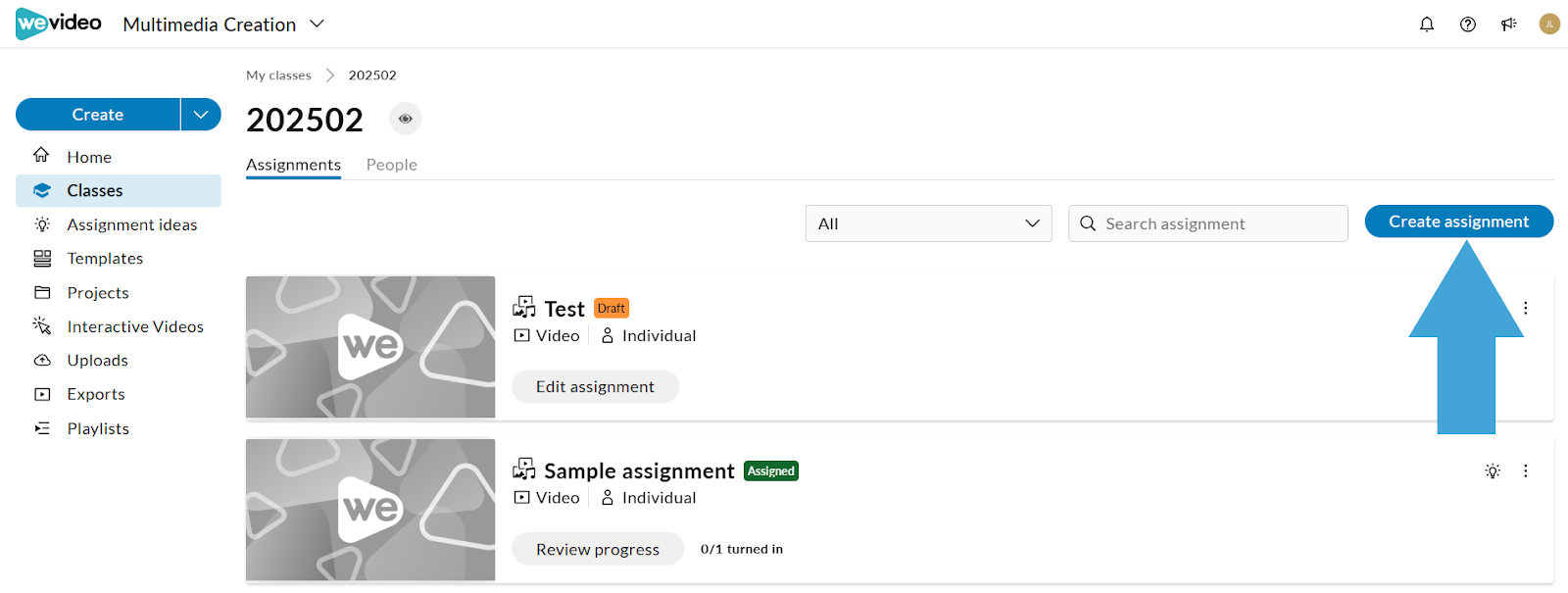Click the Edit assignment button

595,386
